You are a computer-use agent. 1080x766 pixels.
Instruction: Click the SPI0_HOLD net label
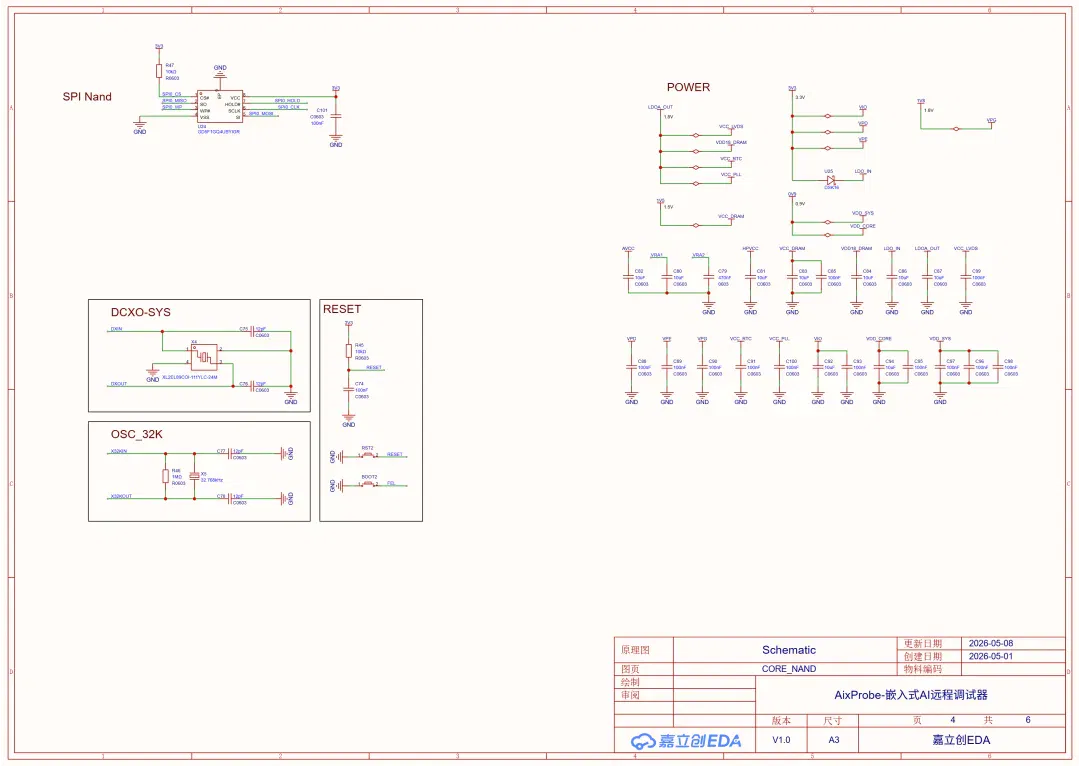point(287,101)
